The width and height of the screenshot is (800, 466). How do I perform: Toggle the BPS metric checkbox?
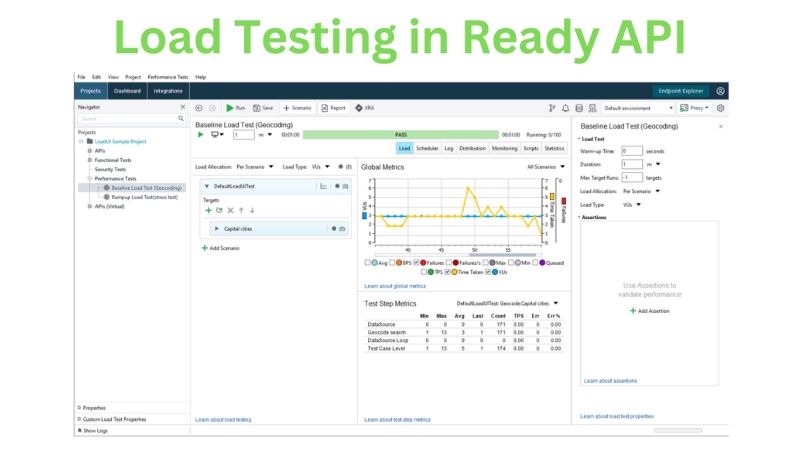(x=392, y=263)
